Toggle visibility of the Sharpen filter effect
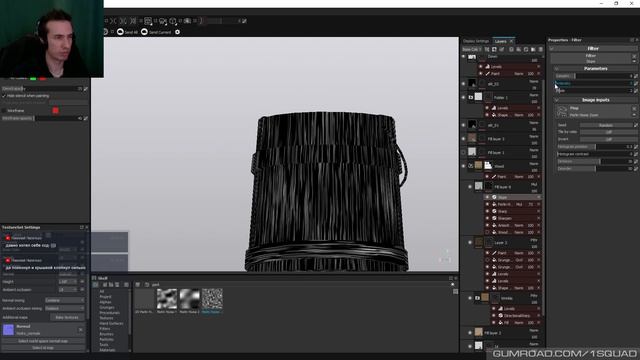Image resolution: width=640 pixels, height=360 pixels. [x=487, y=218]
